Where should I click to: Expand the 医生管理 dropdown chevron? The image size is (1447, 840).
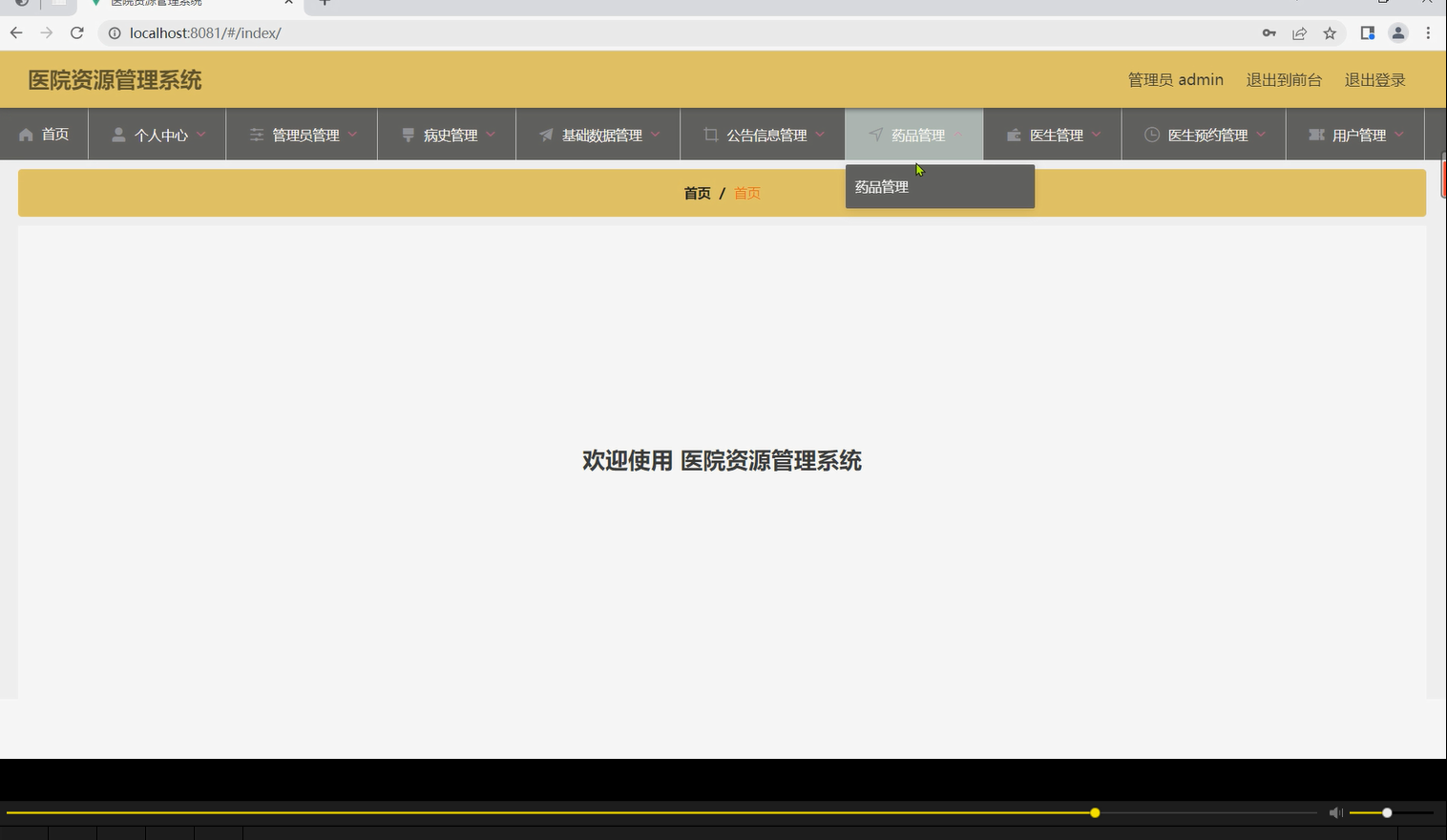pyautogui.click(x=1097, y=135)
